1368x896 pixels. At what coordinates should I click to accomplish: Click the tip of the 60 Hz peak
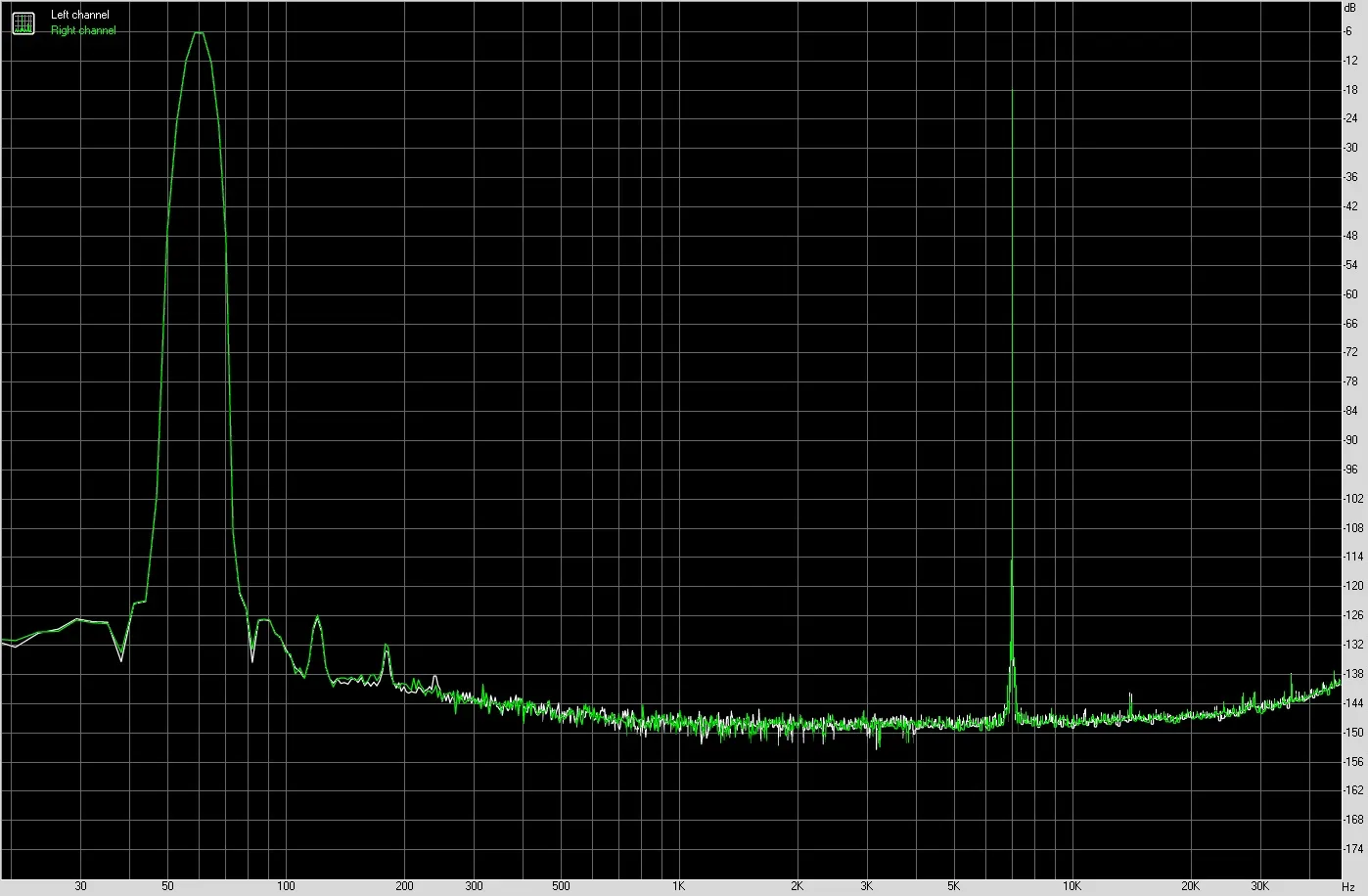pos(199,32)
